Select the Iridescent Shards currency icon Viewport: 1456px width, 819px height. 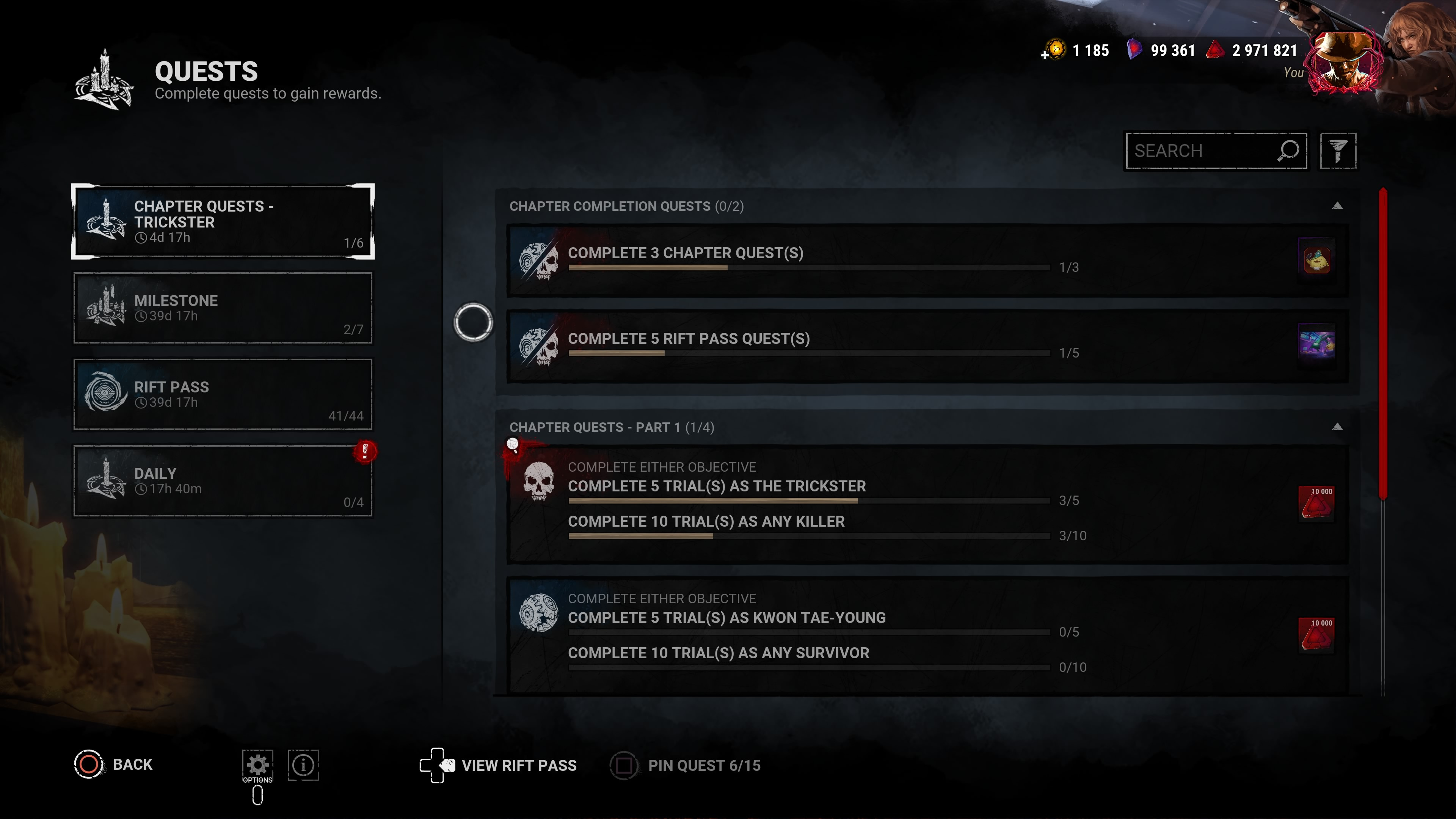pos(1134,50)
